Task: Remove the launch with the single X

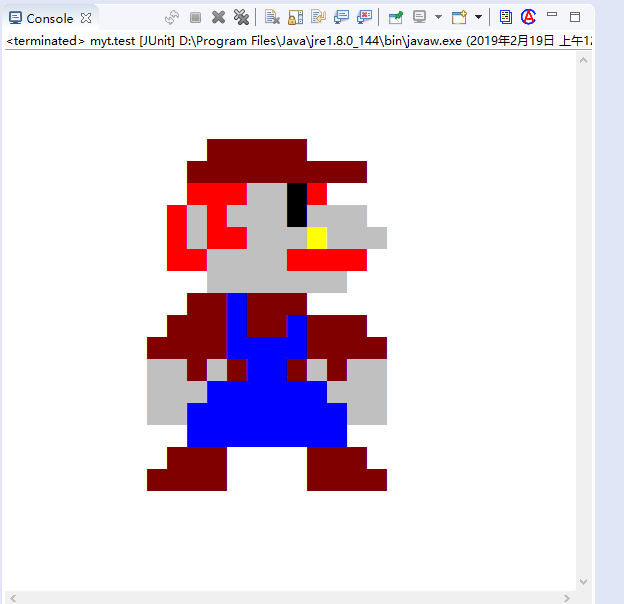Action: tap(218, 18)
